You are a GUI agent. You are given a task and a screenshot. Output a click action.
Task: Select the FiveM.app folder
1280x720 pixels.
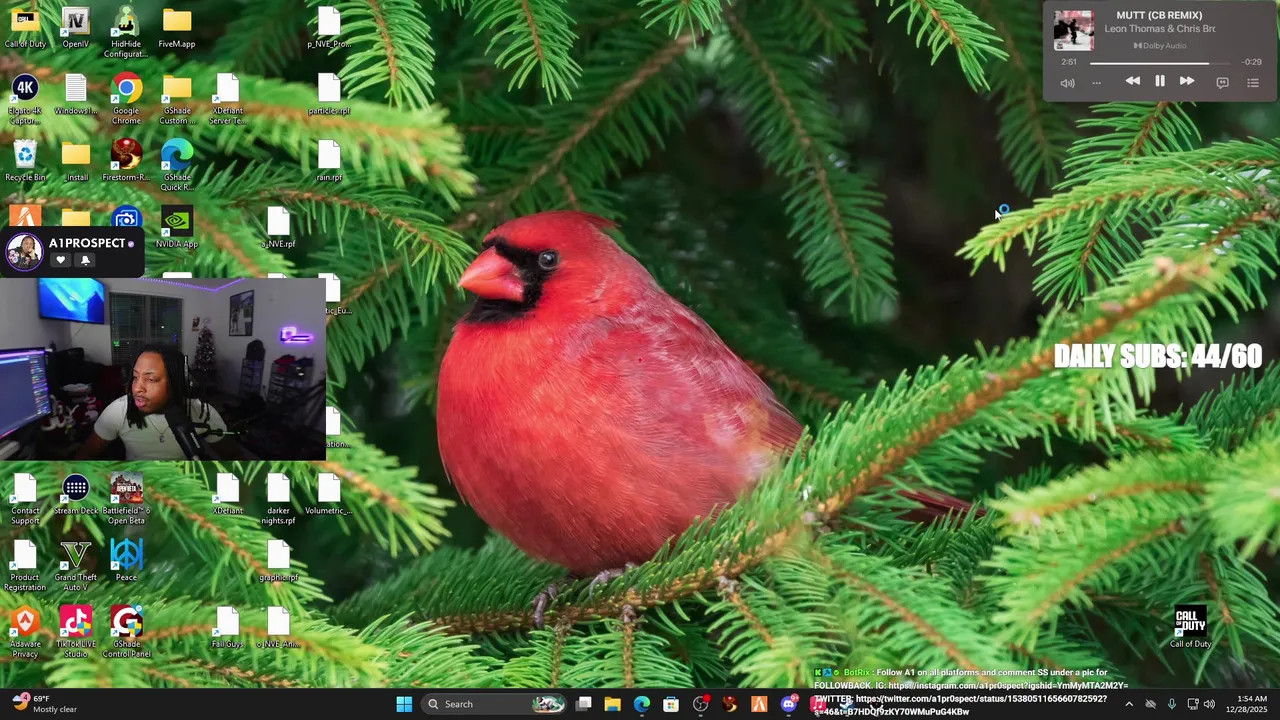pyautogui.click(x=177, y=28)
